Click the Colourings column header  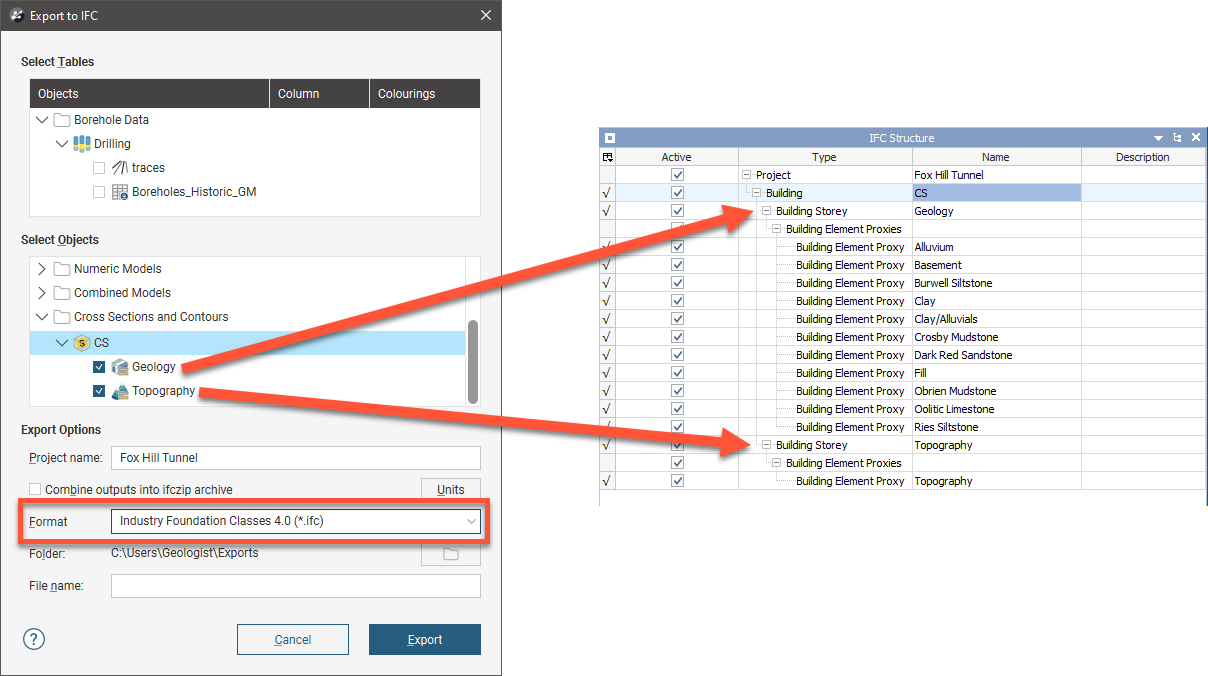coord(424,94)
